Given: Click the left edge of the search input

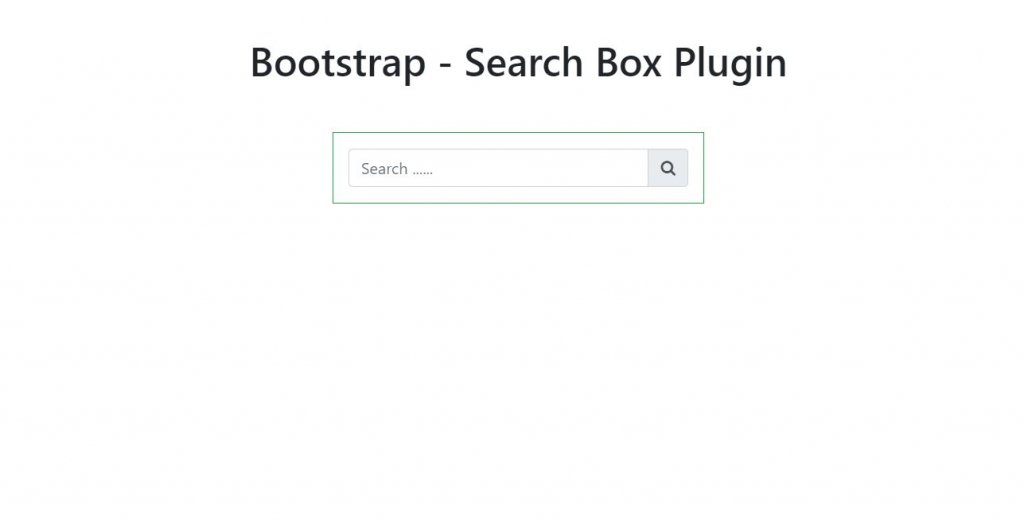Looking at the screenshot, I should 353,168.
